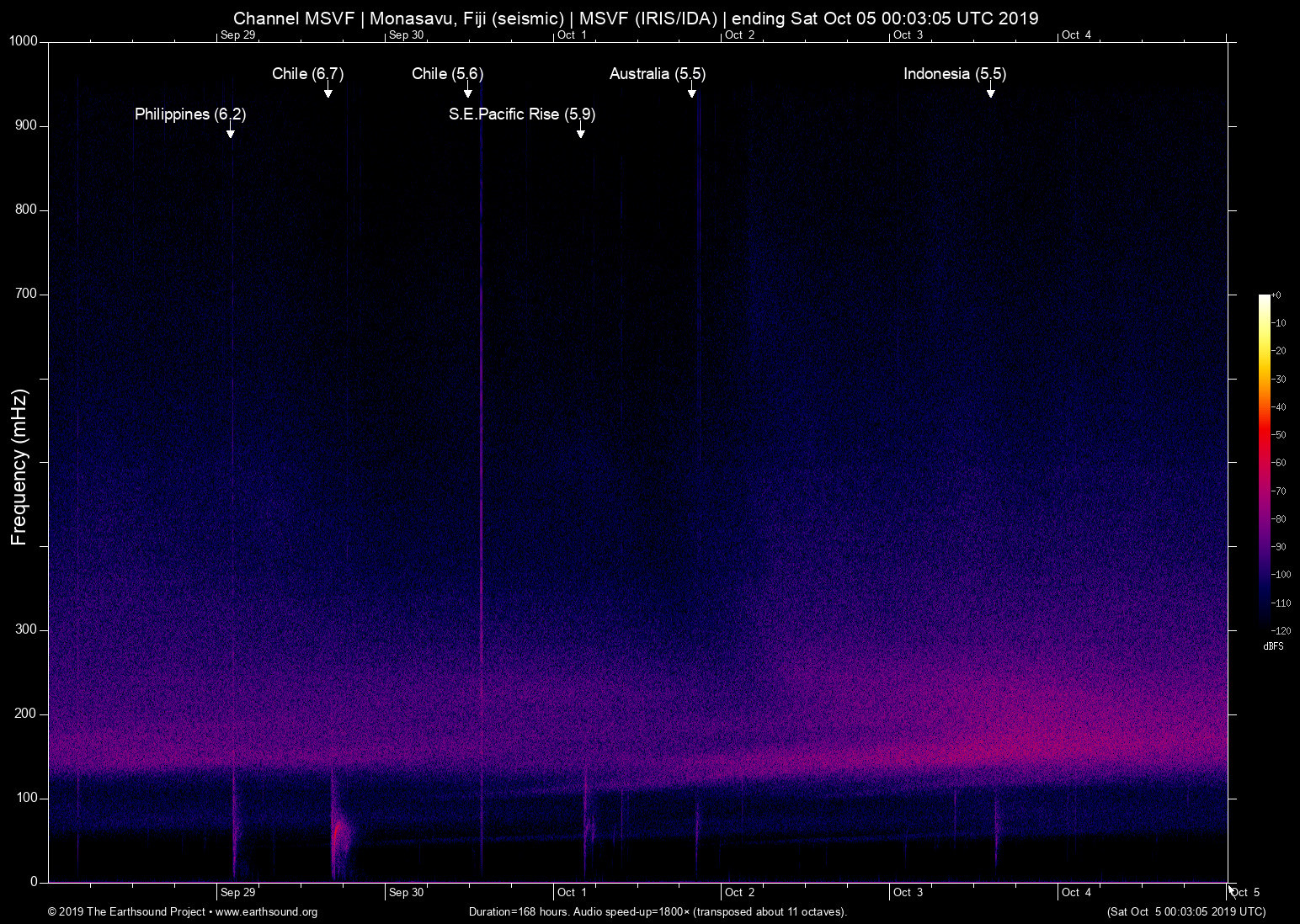This screenshot has width=1300, height=924.
Task: Select the S.E.Pacific Rise (5.9) annotation
Action: 522,114
